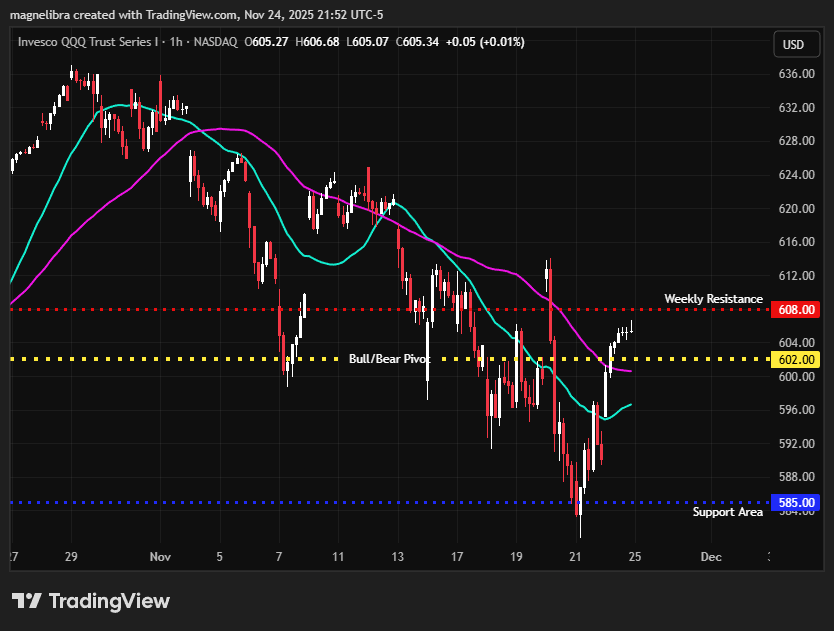Click the 25 date on time axis
The image size is (834, 631).
click(x=635, y=557)
